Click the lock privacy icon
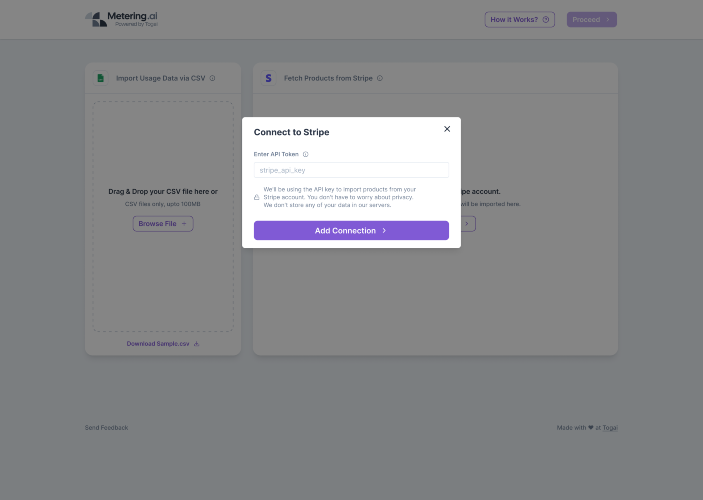This screenshot has width=703, height=500. 257,197
